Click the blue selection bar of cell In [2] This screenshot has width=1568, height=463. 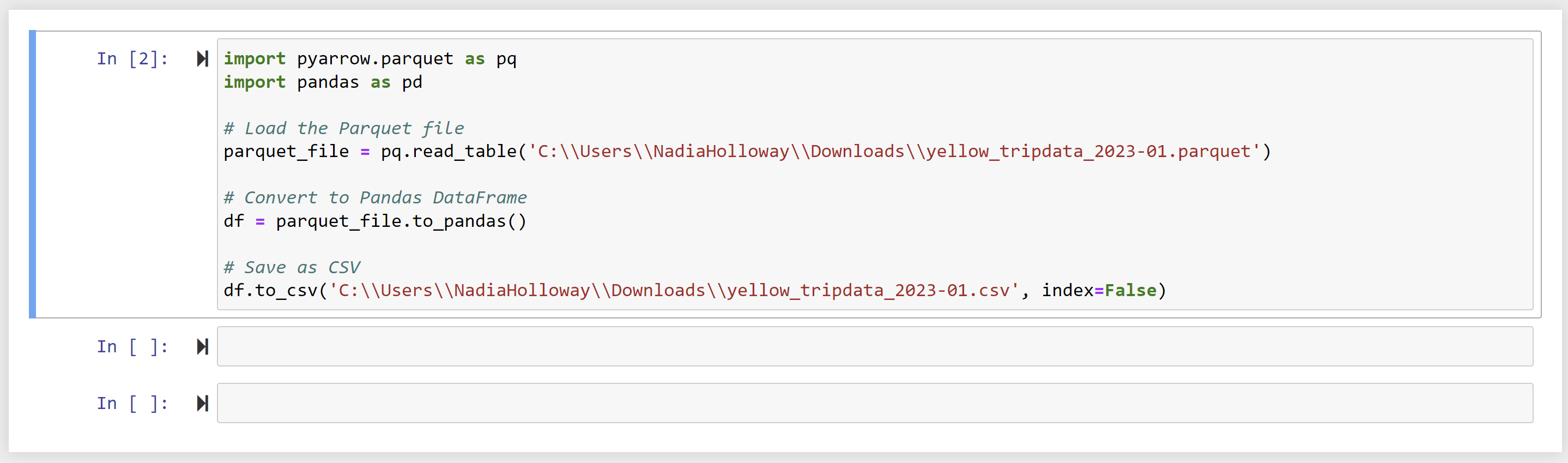click(32, 174)
